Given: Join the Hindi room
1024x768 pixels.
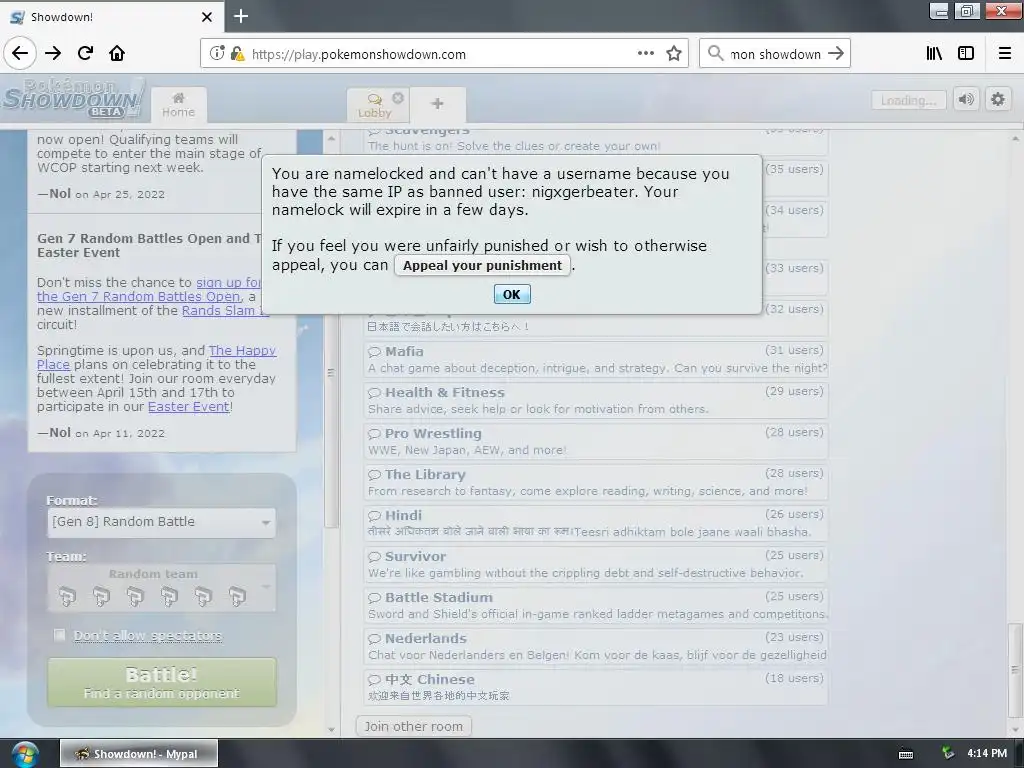Looking at the screenshot, I should (596, 524).
